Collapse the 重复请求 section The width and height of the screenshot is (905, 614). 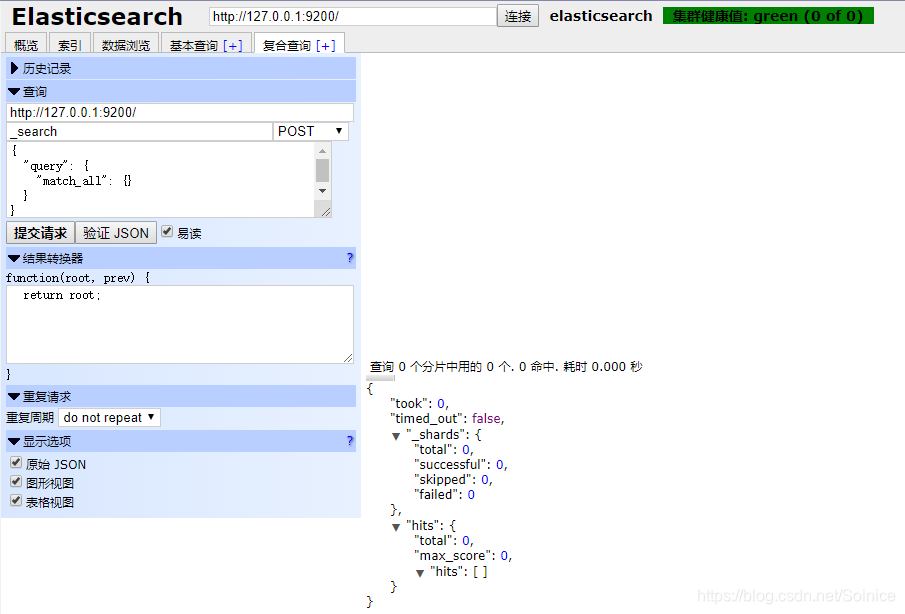click(181, 396)
